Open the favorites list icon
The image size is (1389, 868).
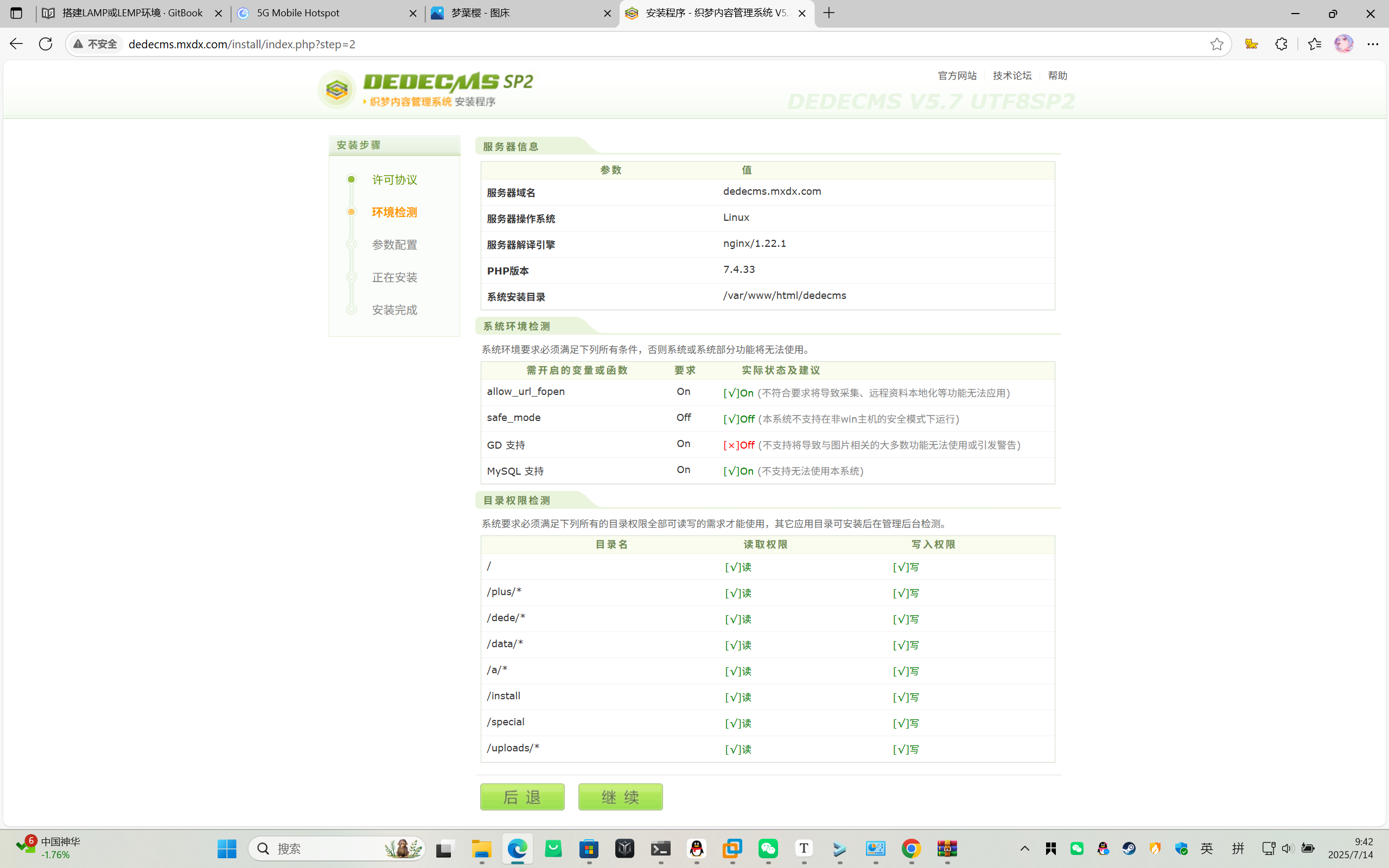pos(1314,44)
